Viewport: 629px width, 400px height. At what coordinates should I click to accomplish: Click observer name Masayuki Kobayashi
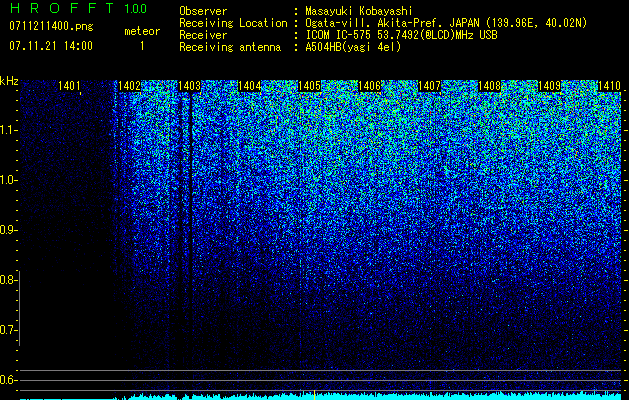[x=359, y=12]
